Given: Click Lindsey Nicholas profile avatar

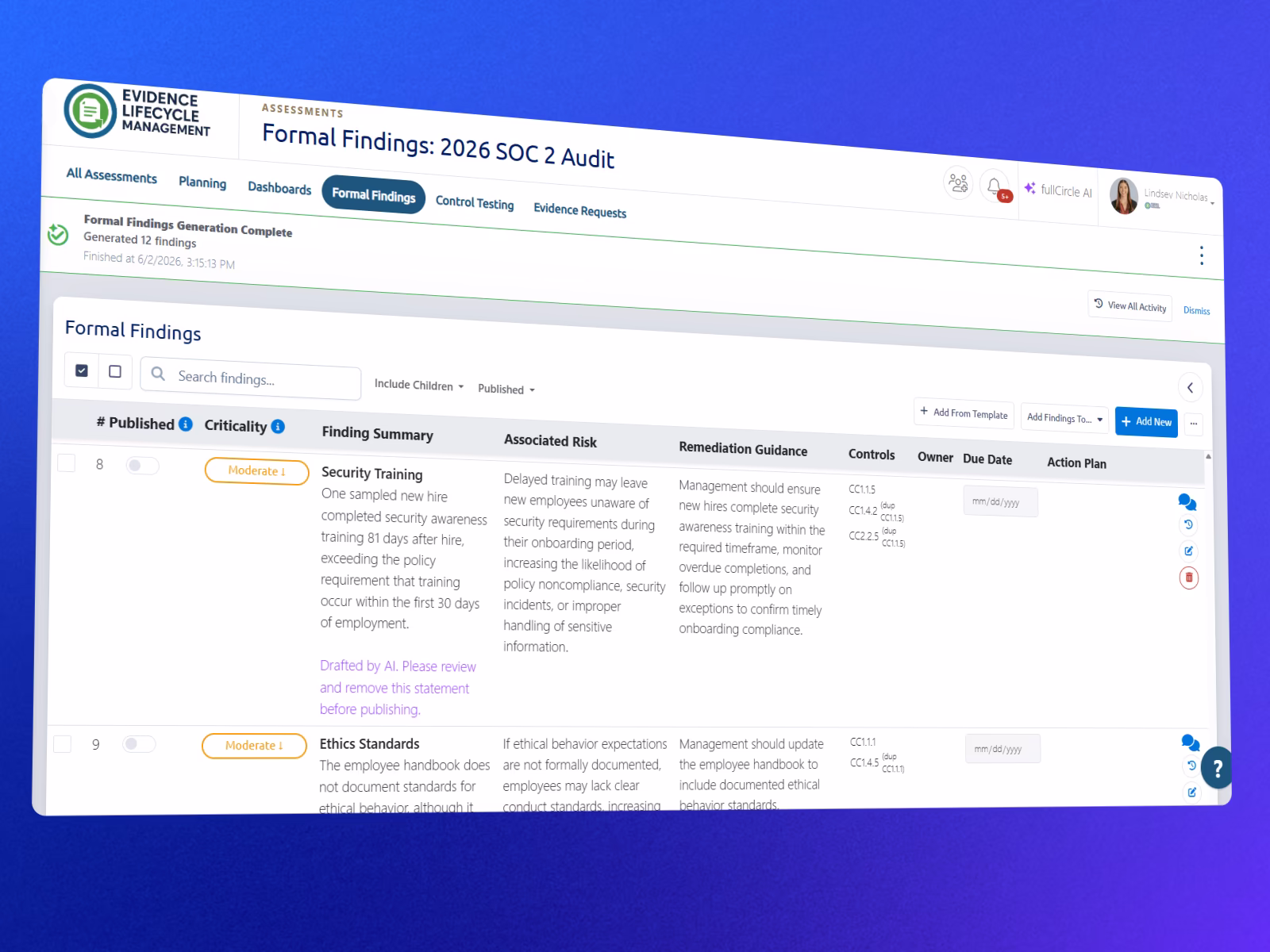Looking at the screenshot, I should tap(1124, 196).
